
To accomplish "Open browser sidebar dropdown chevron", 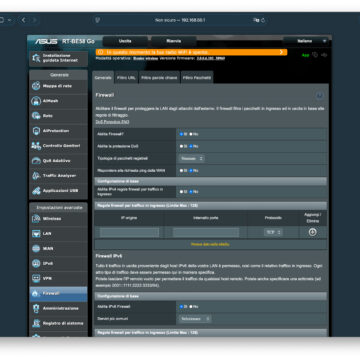I will pos(9,20).
